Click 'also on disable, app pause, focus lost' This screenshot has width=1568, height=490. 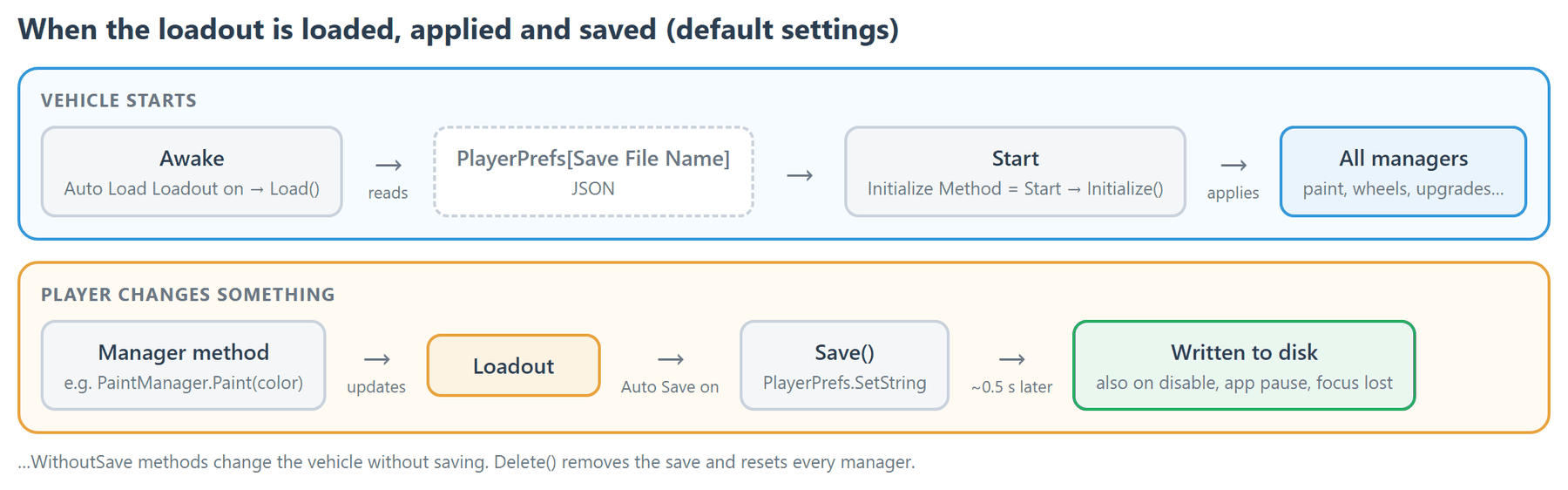[x=1244, y=383]
